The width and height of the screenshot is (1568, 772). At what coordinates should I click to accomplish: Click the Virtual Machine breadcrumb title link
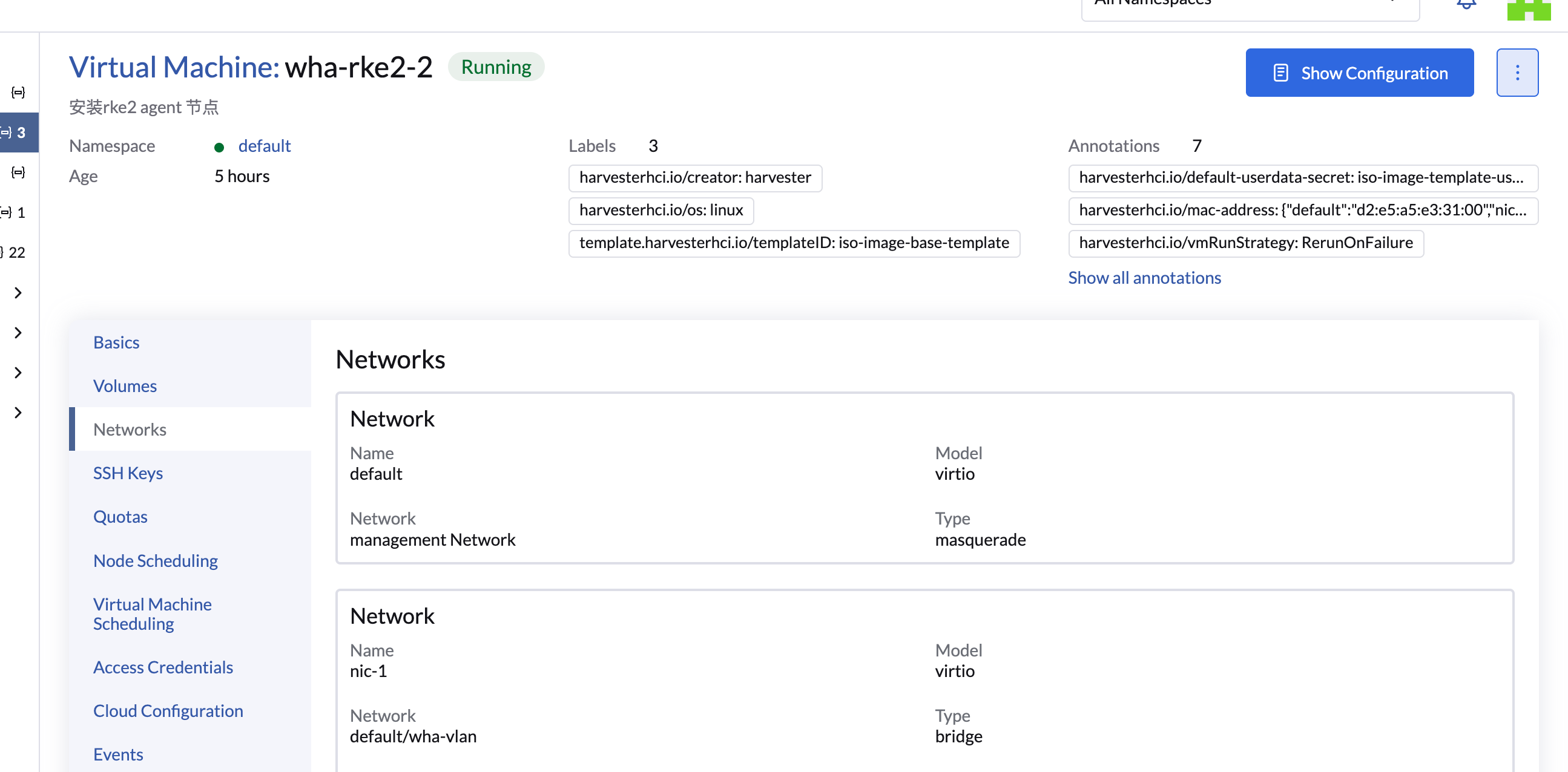coord(174,67)
